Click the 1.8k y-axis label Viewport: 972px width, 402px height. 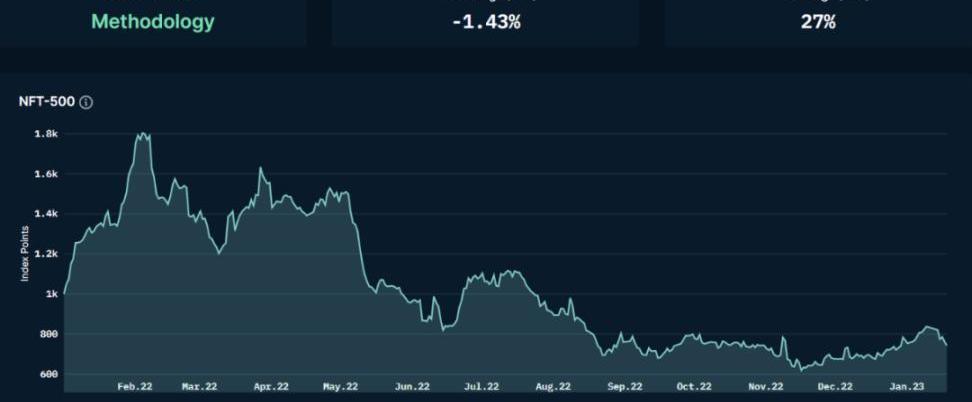point(47,133)
